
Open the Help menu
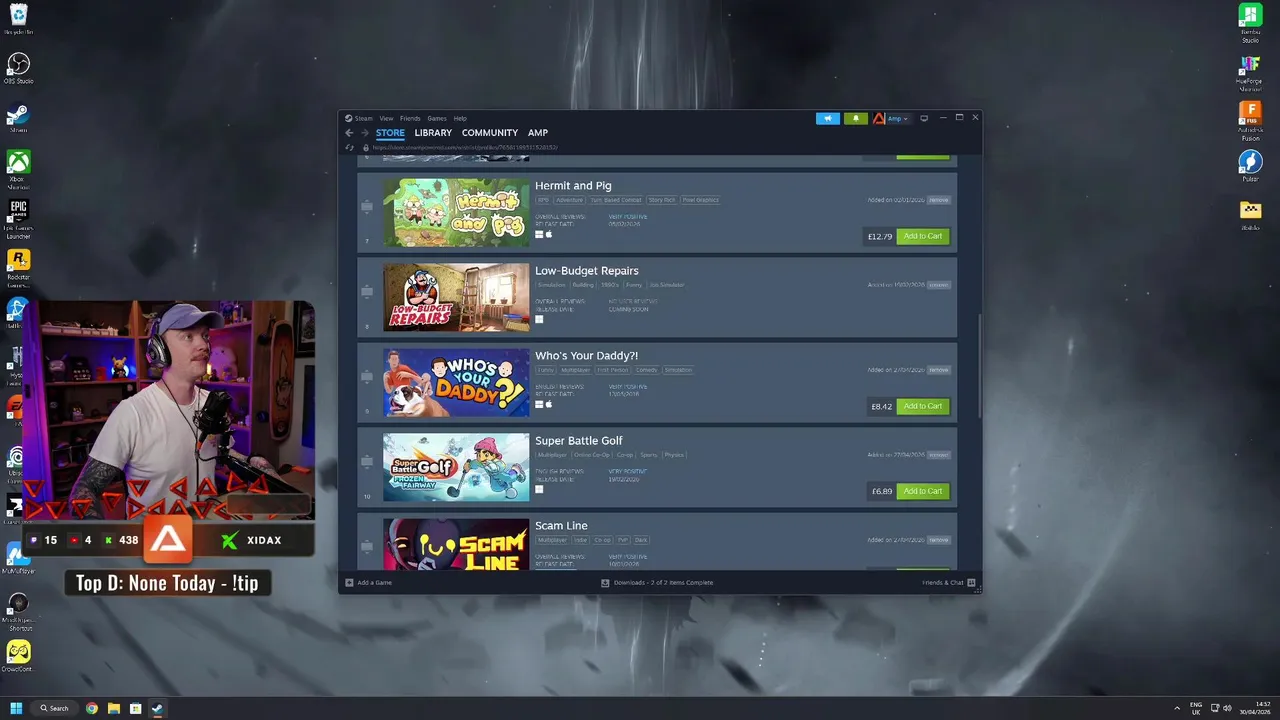click(x=460, y=118)
